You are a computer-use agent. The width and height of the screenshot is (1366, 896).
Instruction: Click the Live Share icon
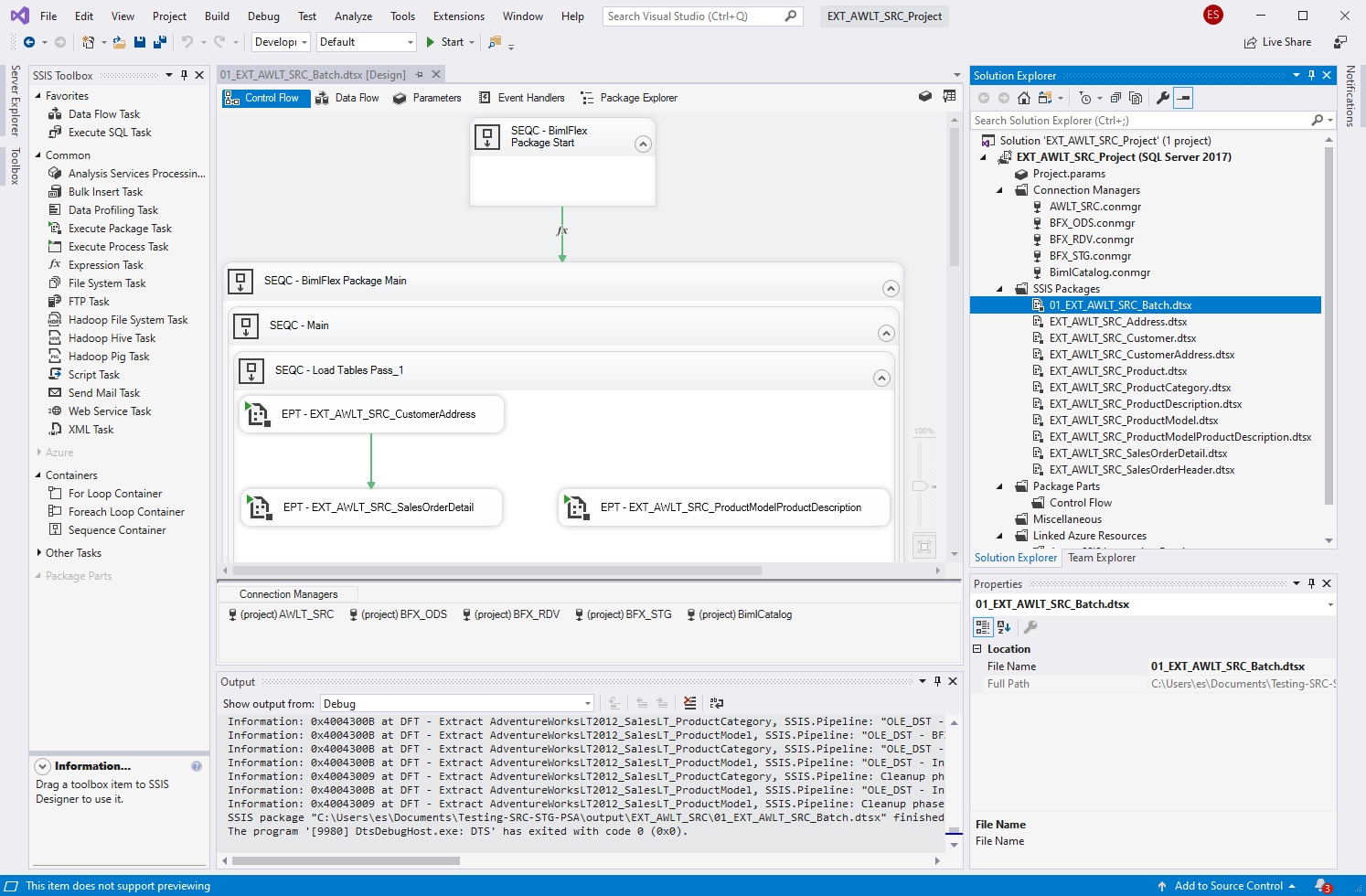click(1278, 41)
